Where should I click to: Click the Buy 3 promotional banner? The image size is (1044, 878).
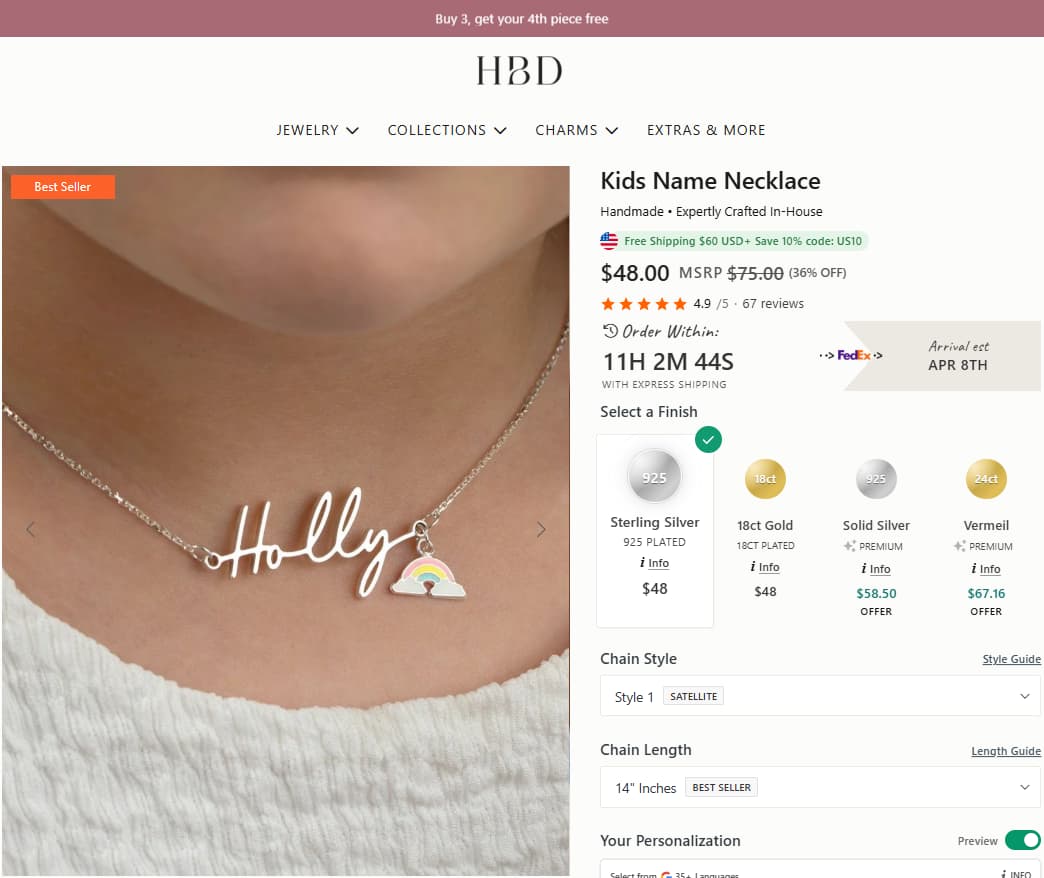click(x=521, y=18)
